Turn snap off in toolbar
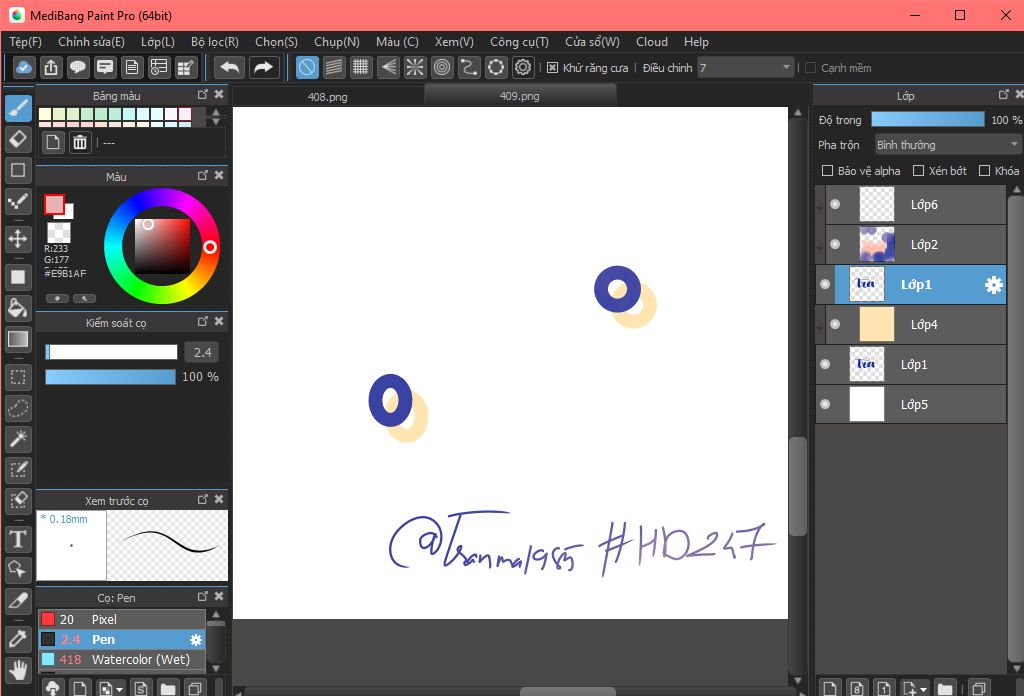Screen dimensions: 1024x696 coord(307,67)
